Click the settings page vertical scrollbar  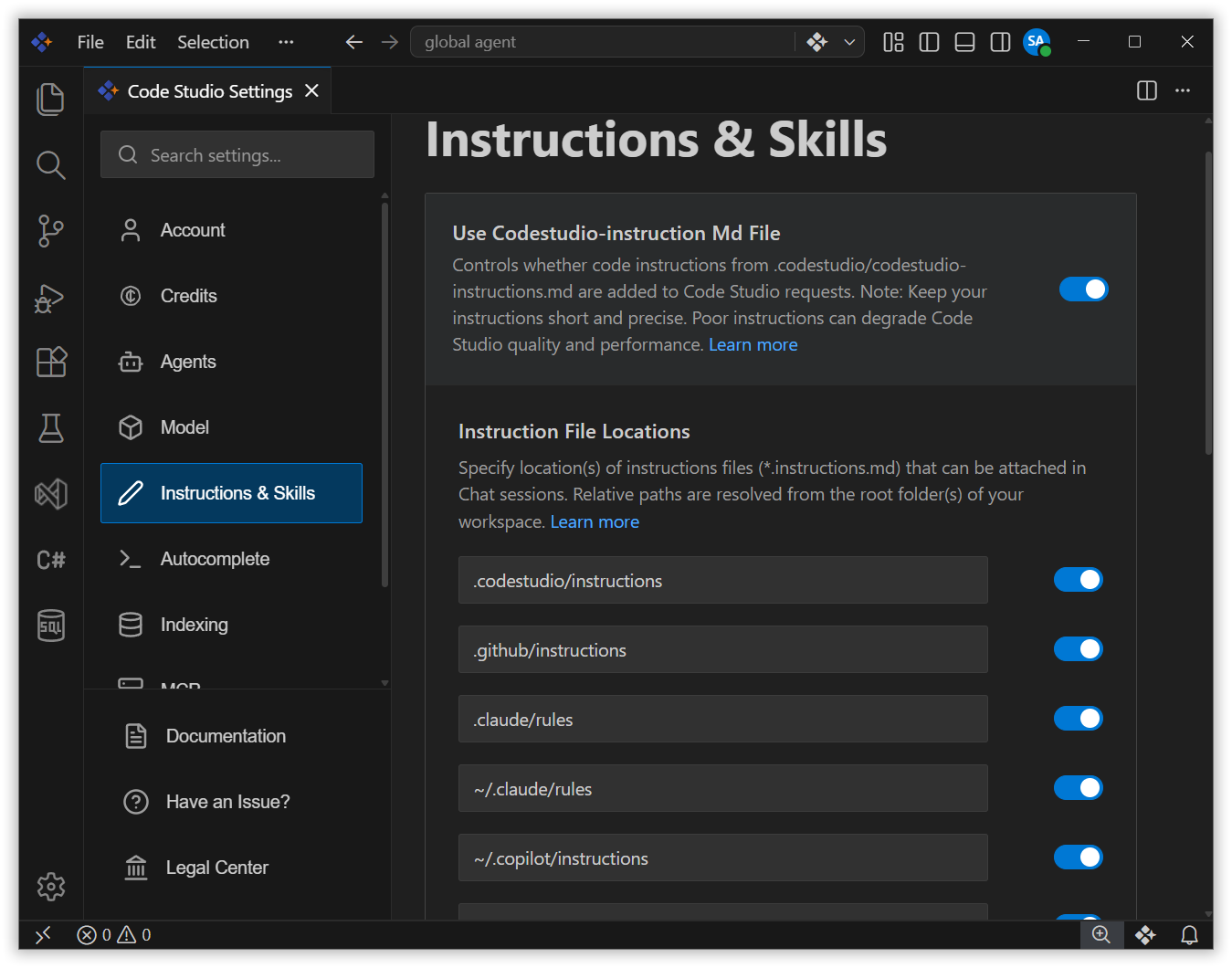[1208, 303]
